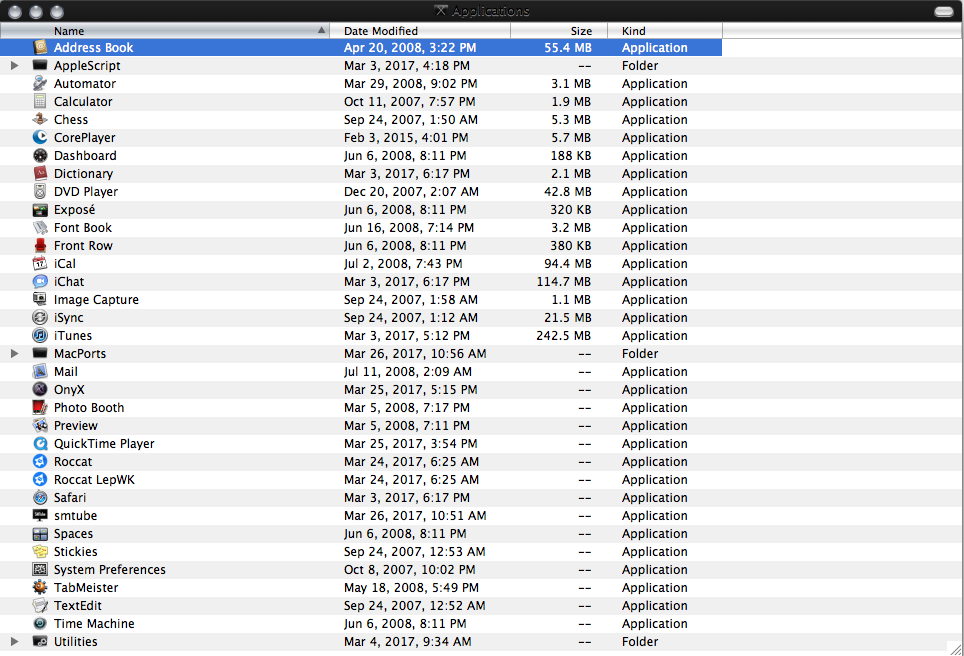Select the Photo Booth icon
The width and height of the screenshot is (964, 656).
click(40, 408)
